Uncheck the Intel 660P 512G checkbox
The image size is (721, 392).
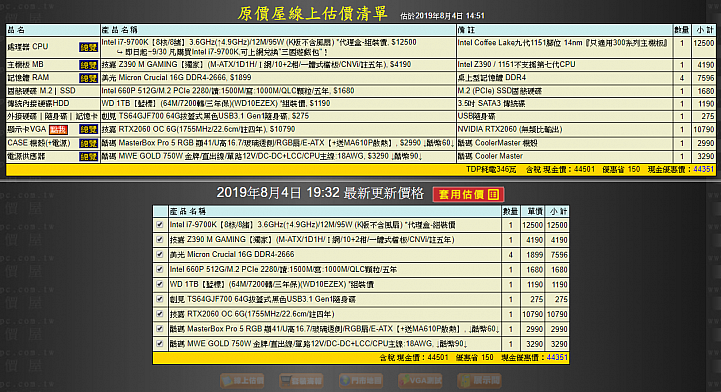coord(160,269)
